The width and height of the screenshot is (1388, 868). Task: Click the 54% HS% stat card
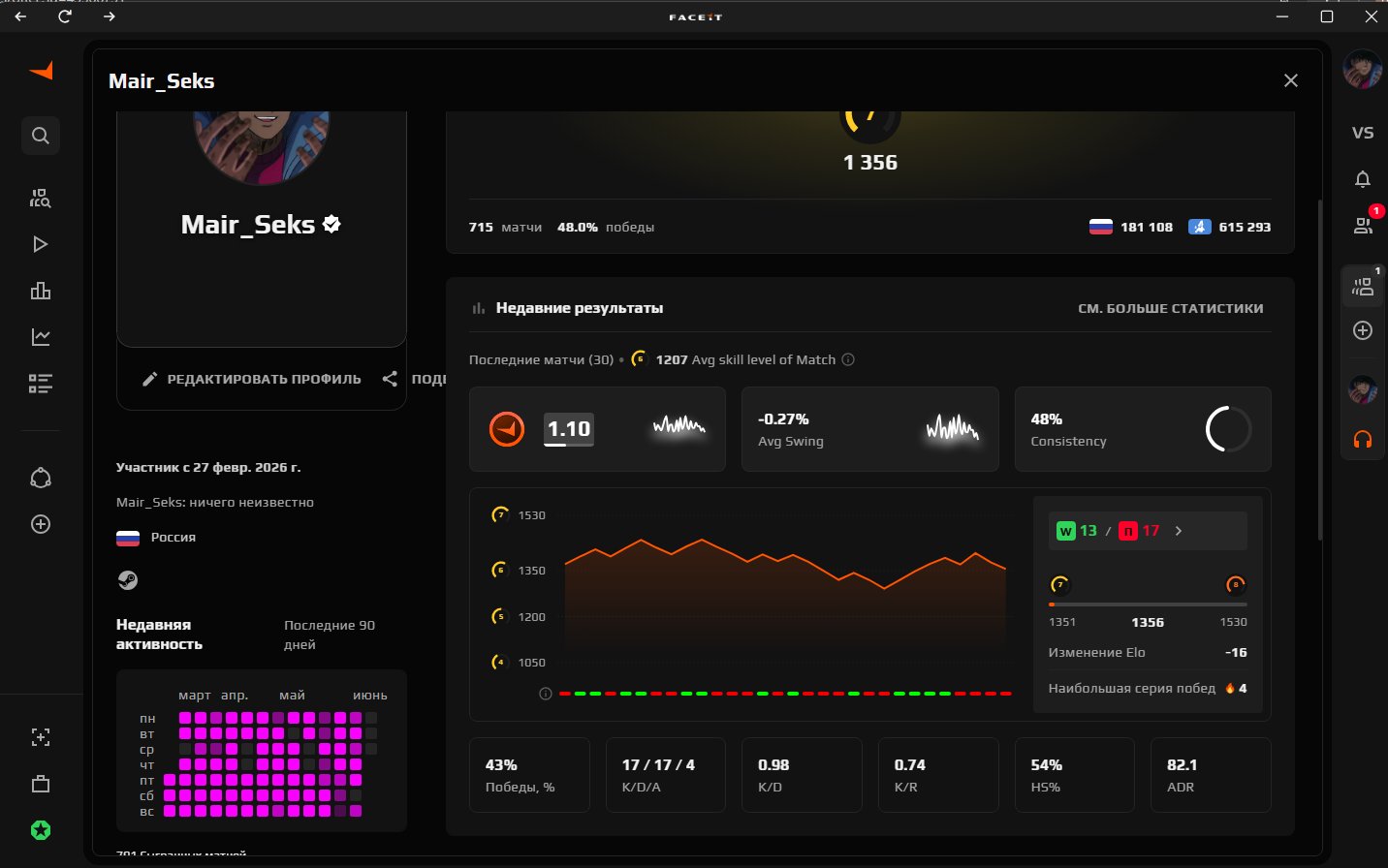(1074, 775)
